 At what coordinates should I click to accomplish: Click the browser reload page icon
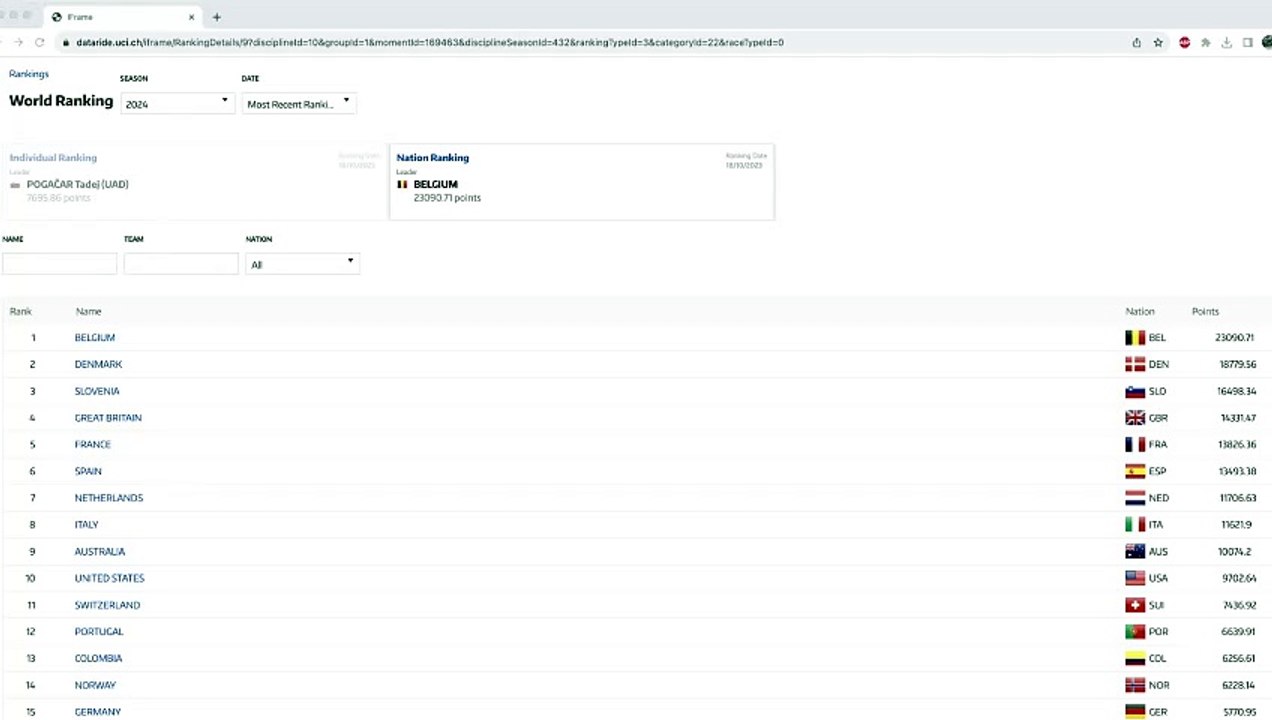(x=39, y=42)
